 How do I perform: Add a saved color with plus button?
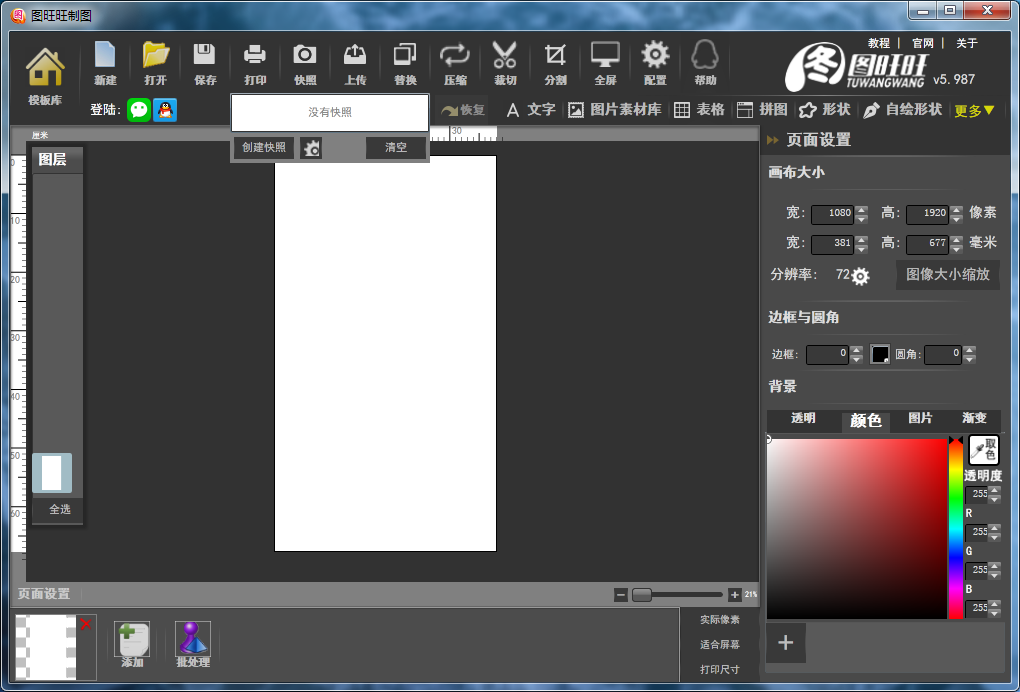point(786,643)
